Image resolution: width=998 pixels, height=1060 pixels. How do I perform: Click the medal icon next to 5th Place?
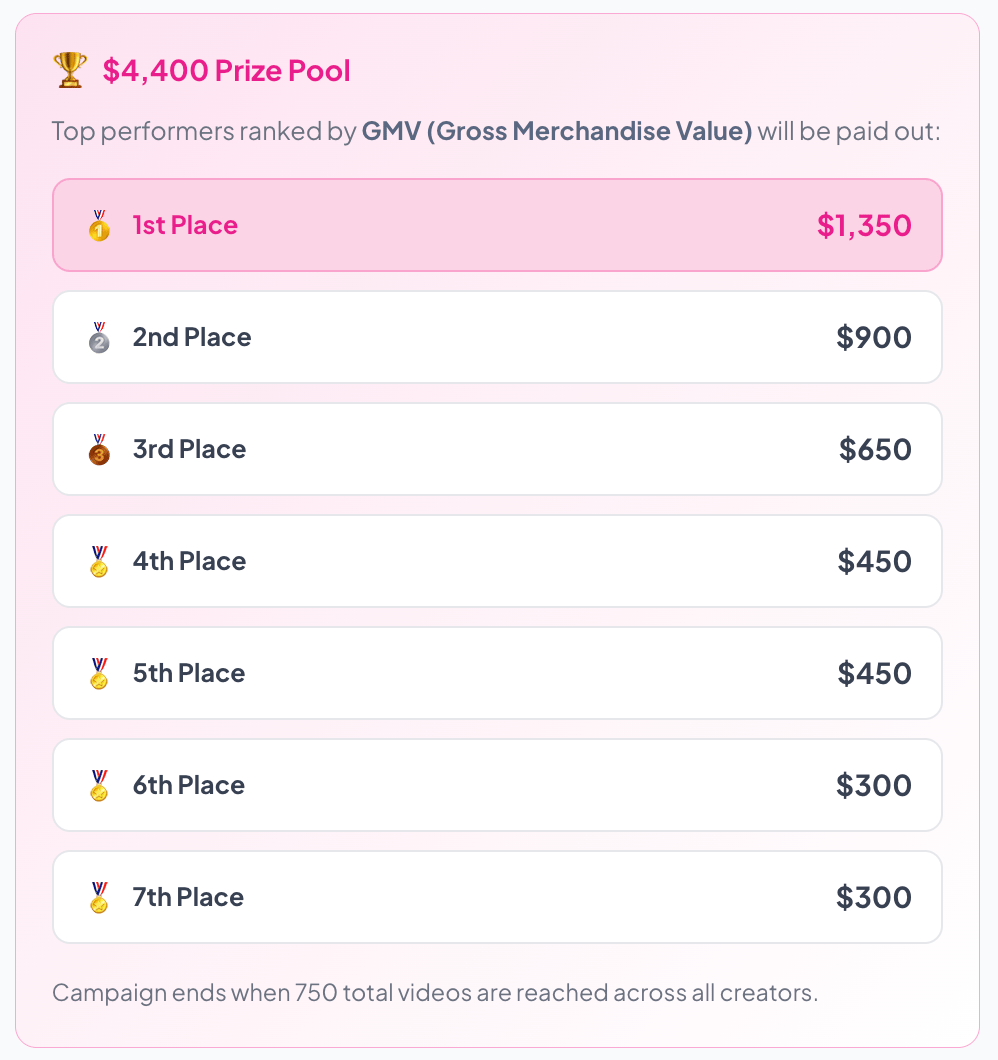tap(99, 674)
